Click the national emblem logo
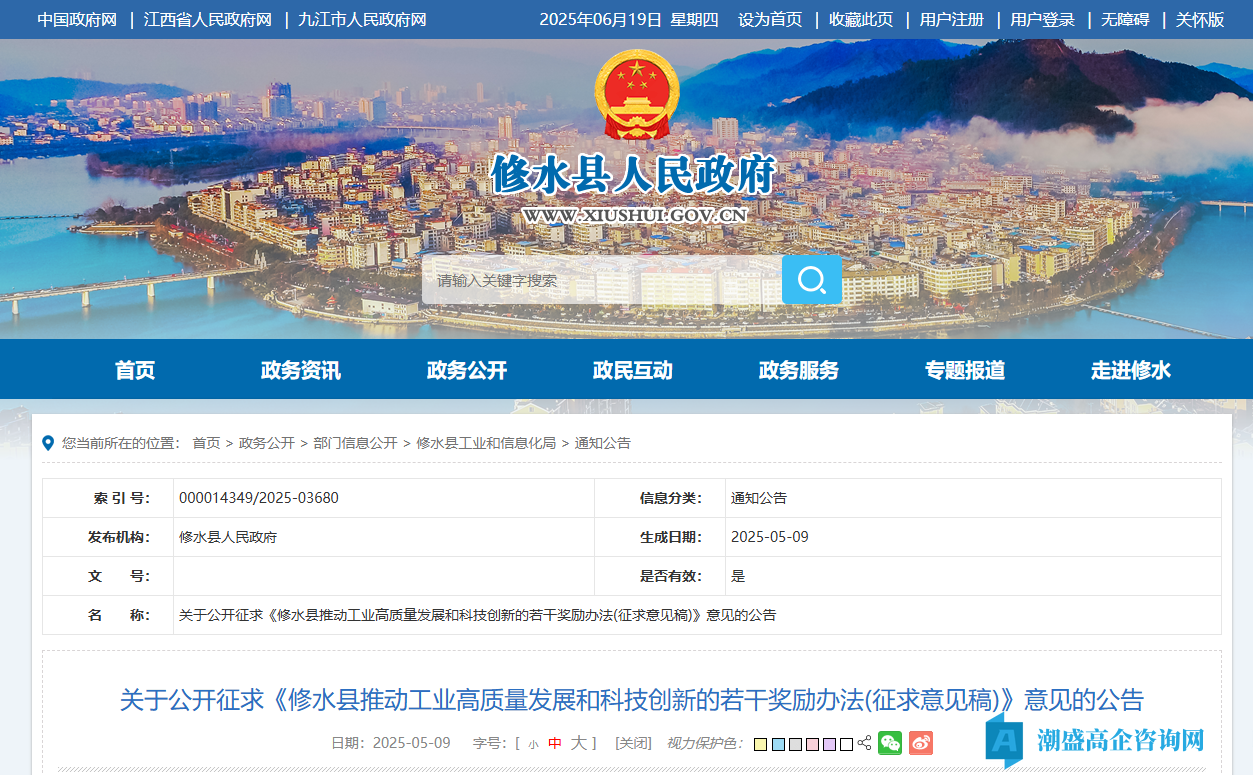This screenshot has width=1253, height=775. [x=636, y=95]
